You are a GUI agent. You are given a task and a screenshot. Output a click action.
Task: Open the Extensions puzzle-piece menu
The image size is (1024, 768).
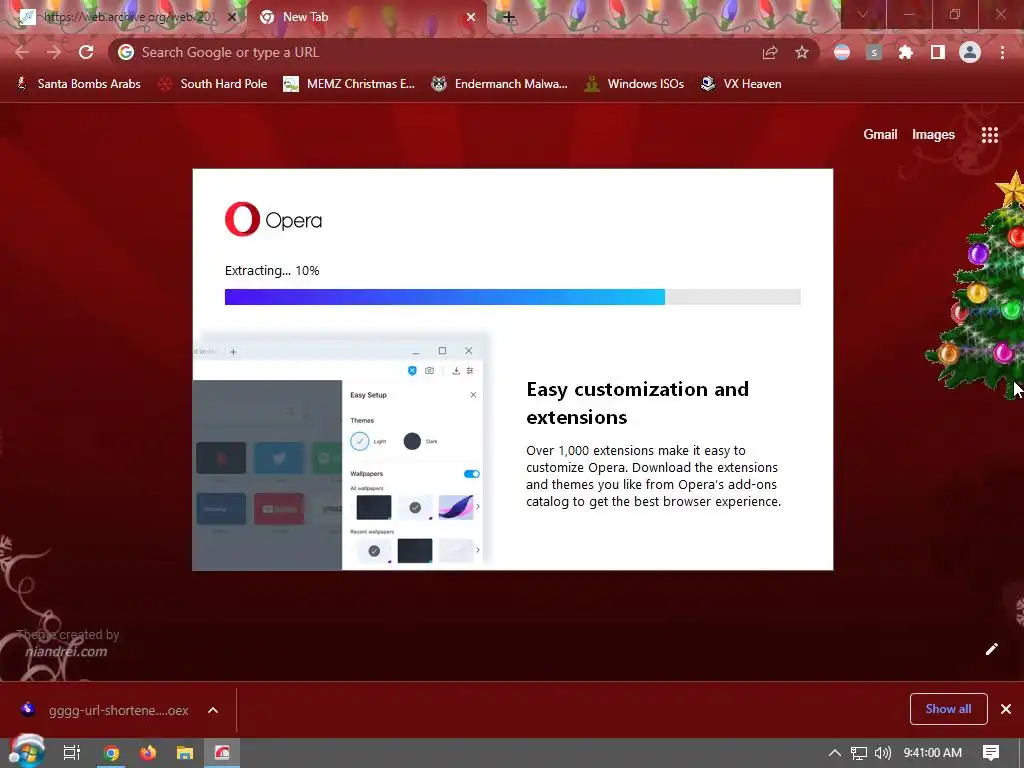(906, 52)
